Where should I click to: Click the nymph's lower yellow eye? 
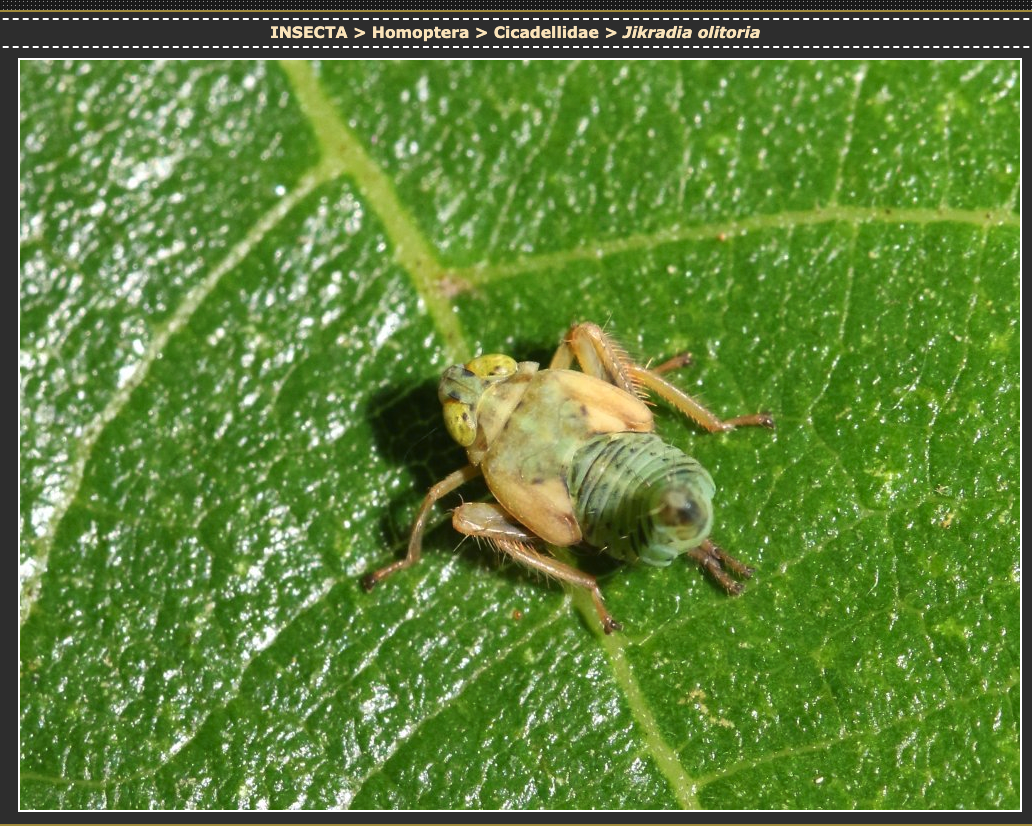tap(460, 422)
